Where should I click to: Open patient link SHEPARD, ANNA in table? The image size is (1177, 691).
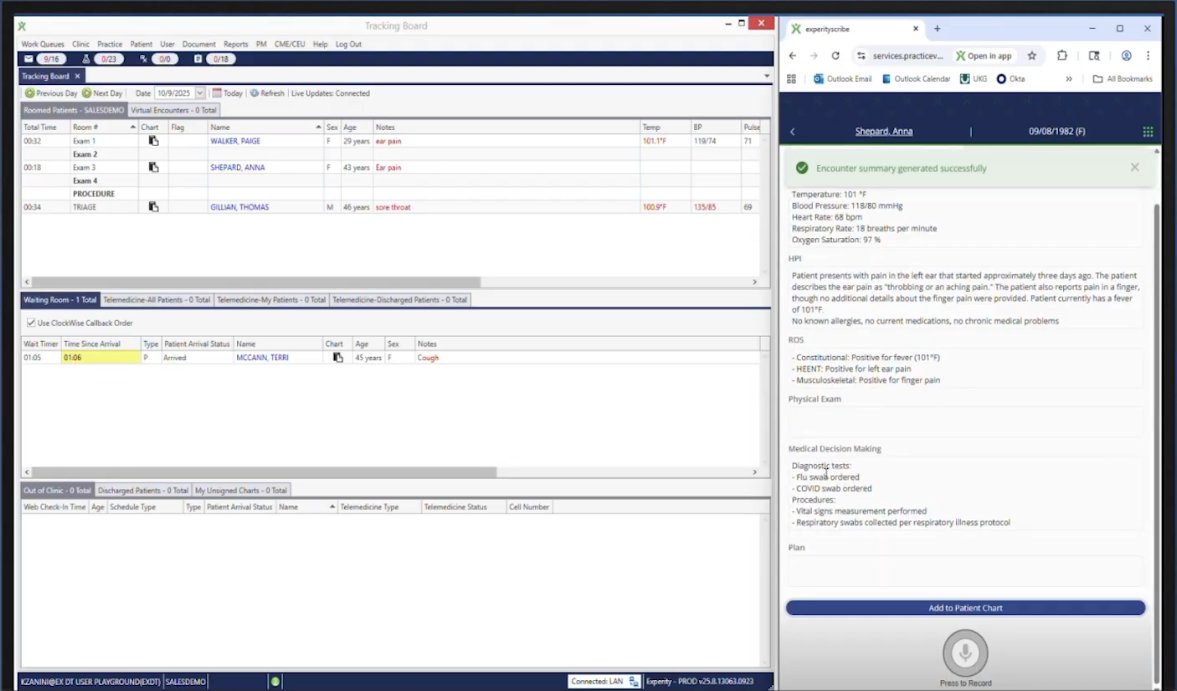tap(237, 168)
